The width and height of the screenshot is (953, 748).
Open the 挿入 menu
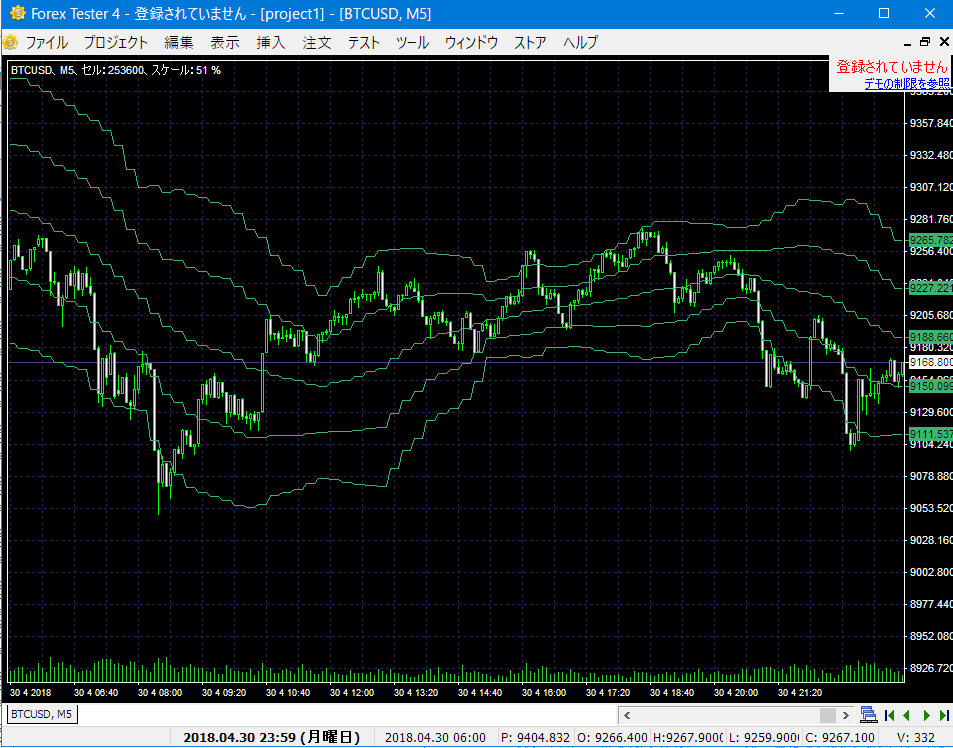270,43
